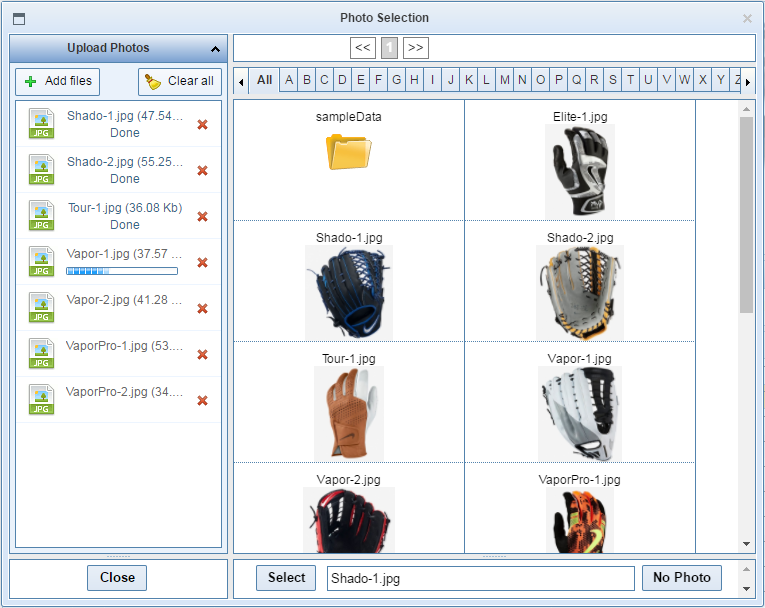
Task: Collapse the Upload Photos panel
Action: coord(215,49)
